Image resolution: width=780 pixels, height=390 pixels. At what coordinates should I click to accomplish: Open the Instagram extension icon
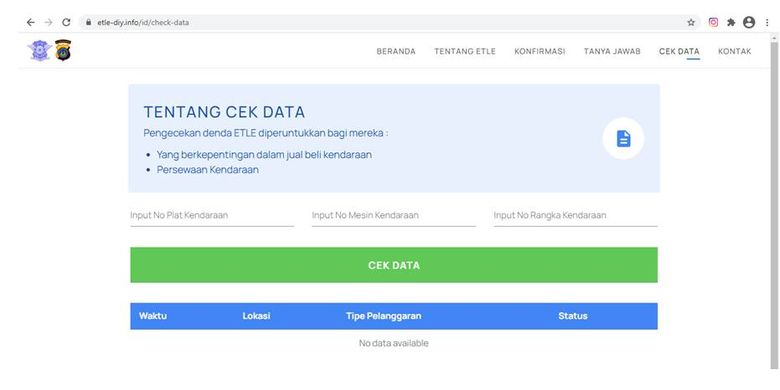(713, 22)
